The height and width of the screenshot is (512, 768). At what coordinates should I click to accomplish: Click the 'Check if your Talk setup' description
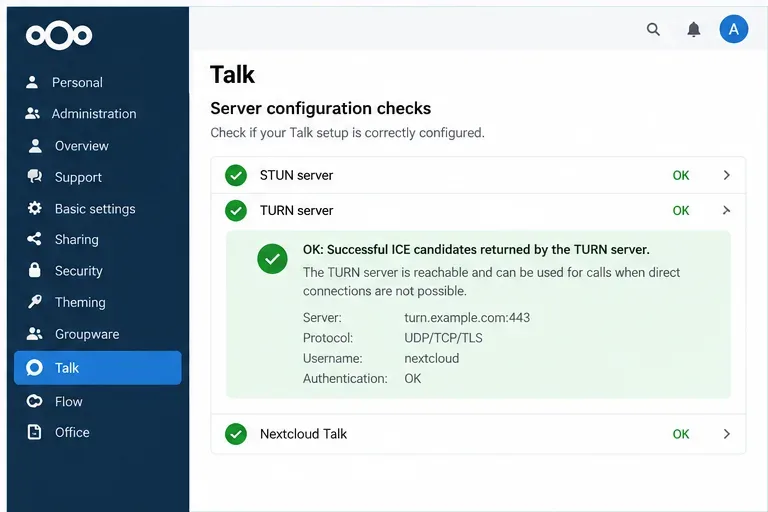click(347, 133)
